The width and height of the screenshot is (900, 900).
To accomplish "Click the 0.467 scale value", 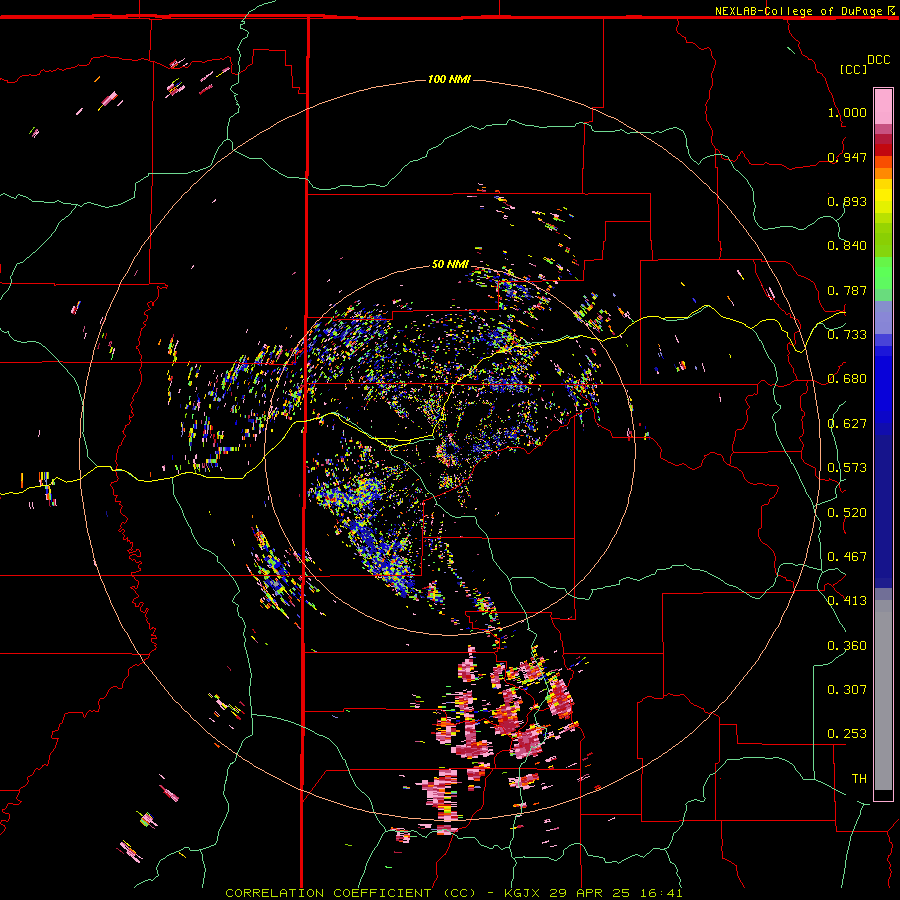I will tap(847, 557).
